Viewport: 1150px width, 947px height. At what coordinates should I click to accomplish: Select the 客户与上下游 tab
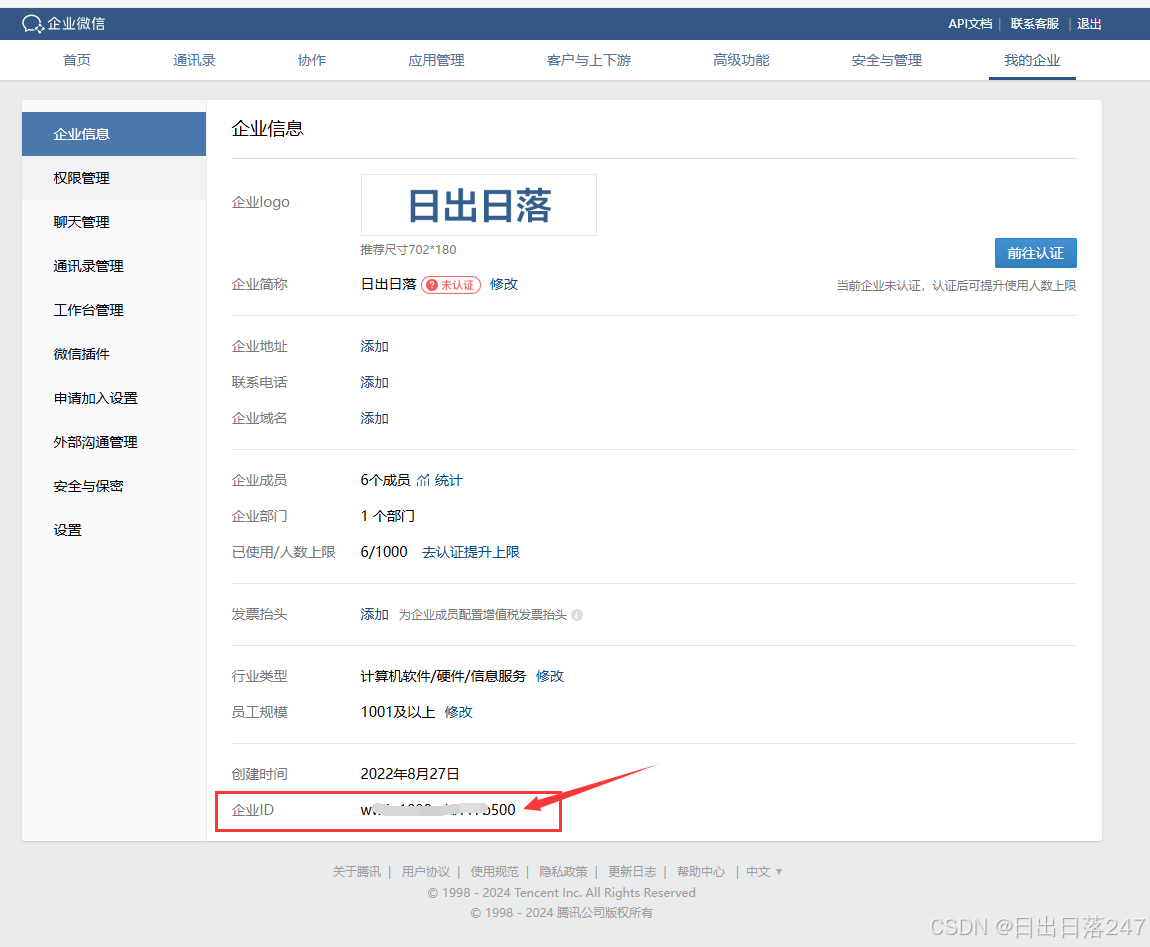pos(589,60)
